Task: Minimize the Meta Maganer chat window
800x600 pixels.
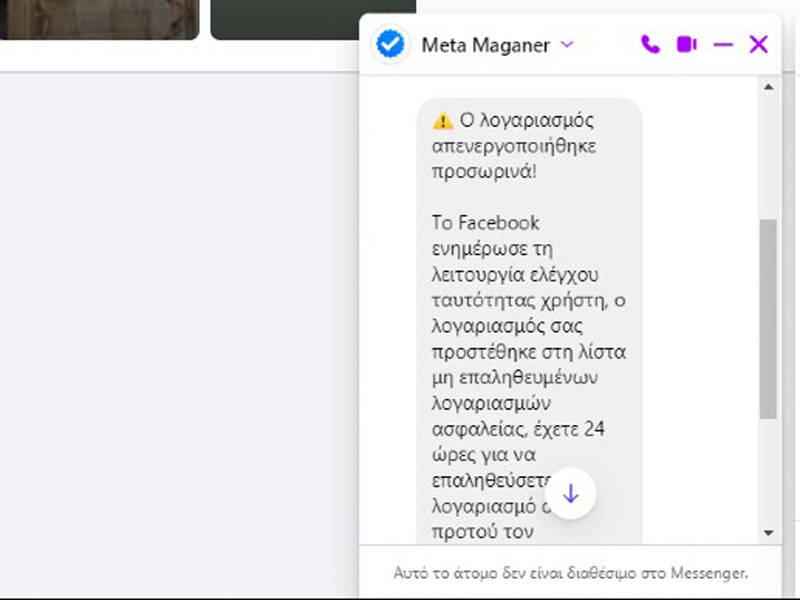Action: click(723, 44)
